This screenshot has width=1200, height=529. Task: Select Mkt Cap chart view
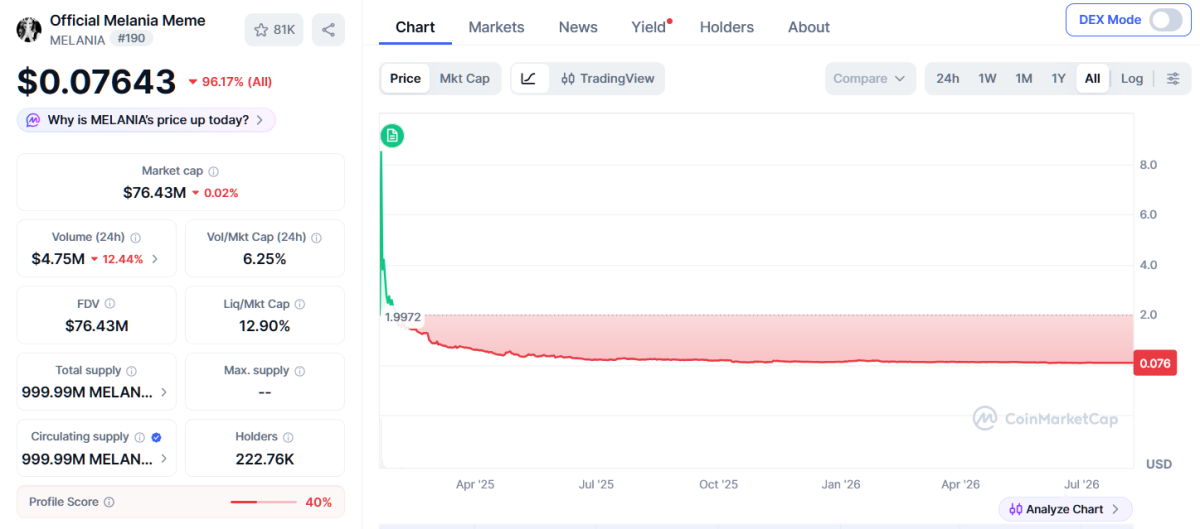tap(465, 78)
